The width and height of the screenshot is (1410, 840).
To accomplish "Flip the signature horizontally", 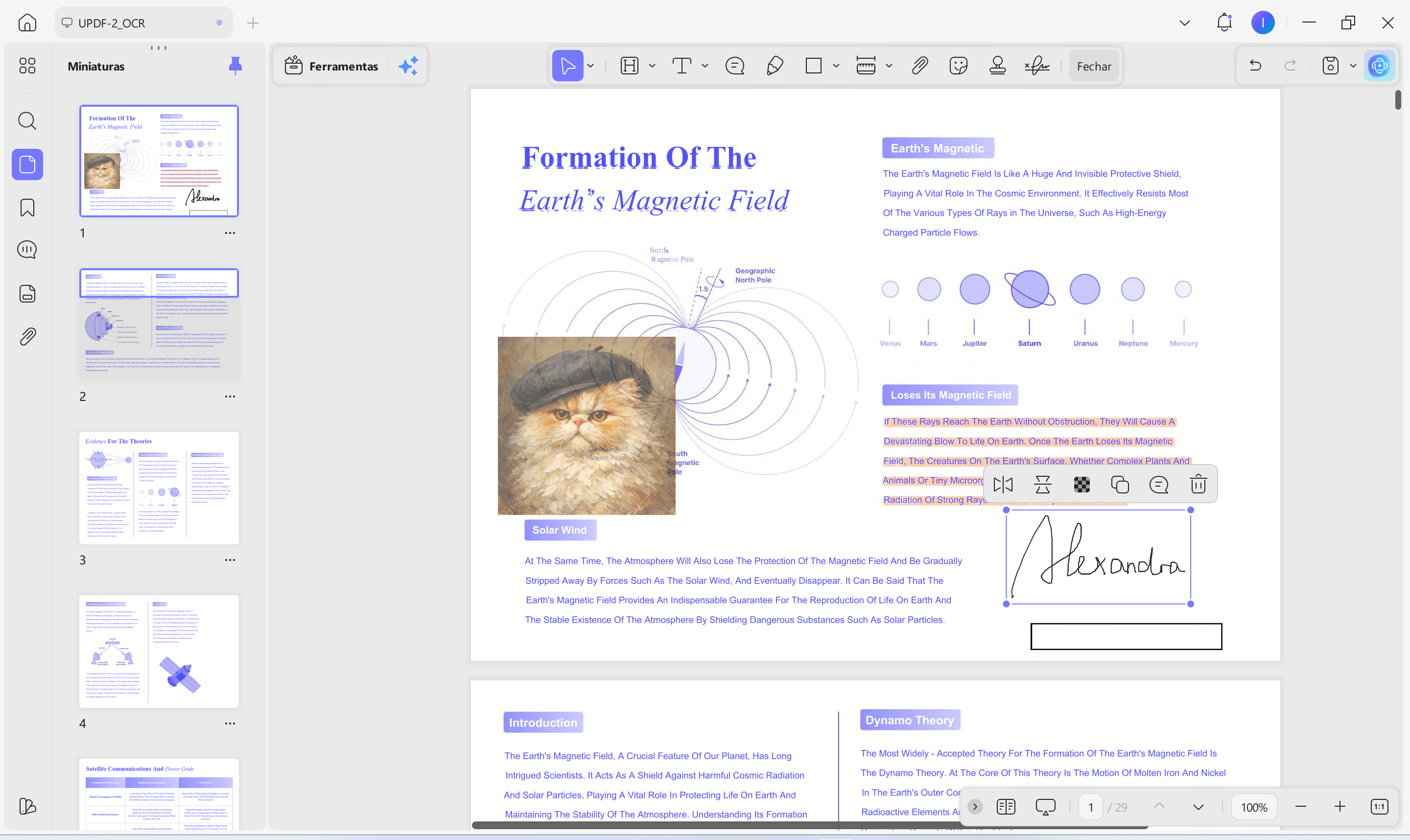I will tap(1003, 485).
